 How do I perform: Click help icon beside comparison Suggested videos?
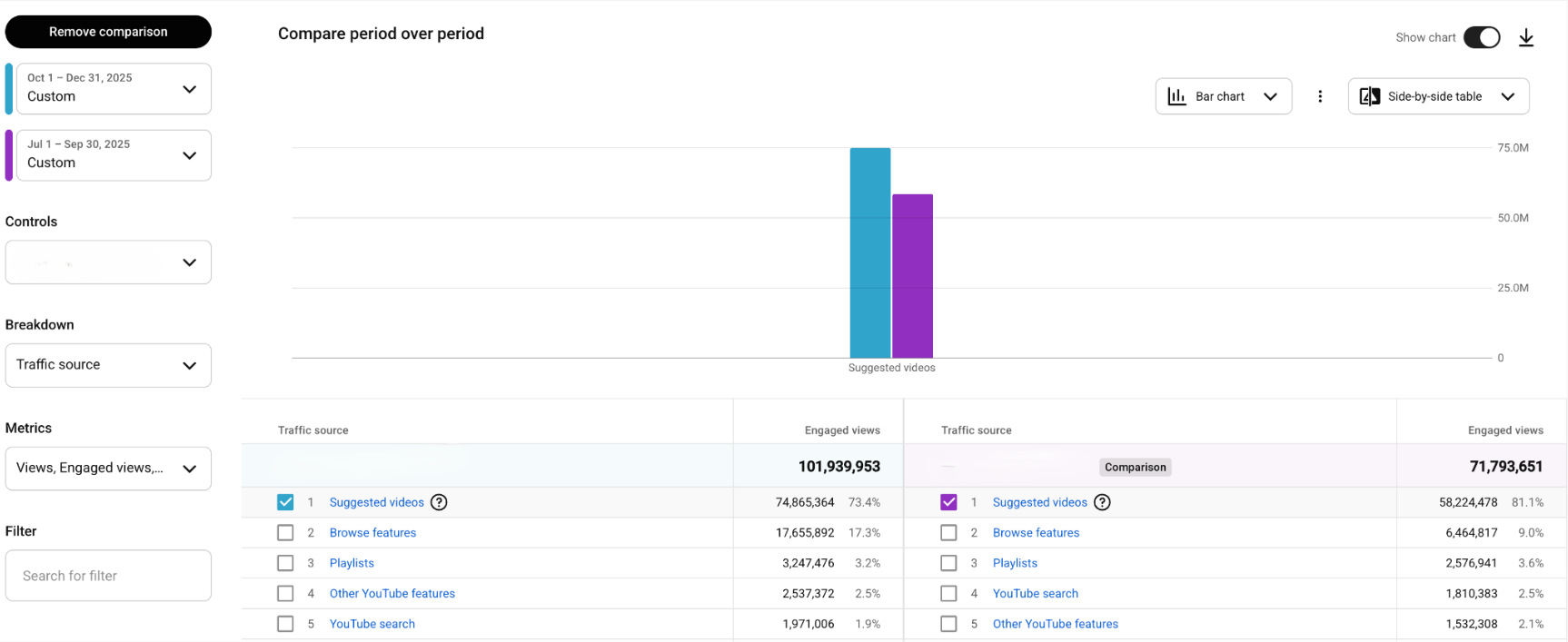[1102, 502]
